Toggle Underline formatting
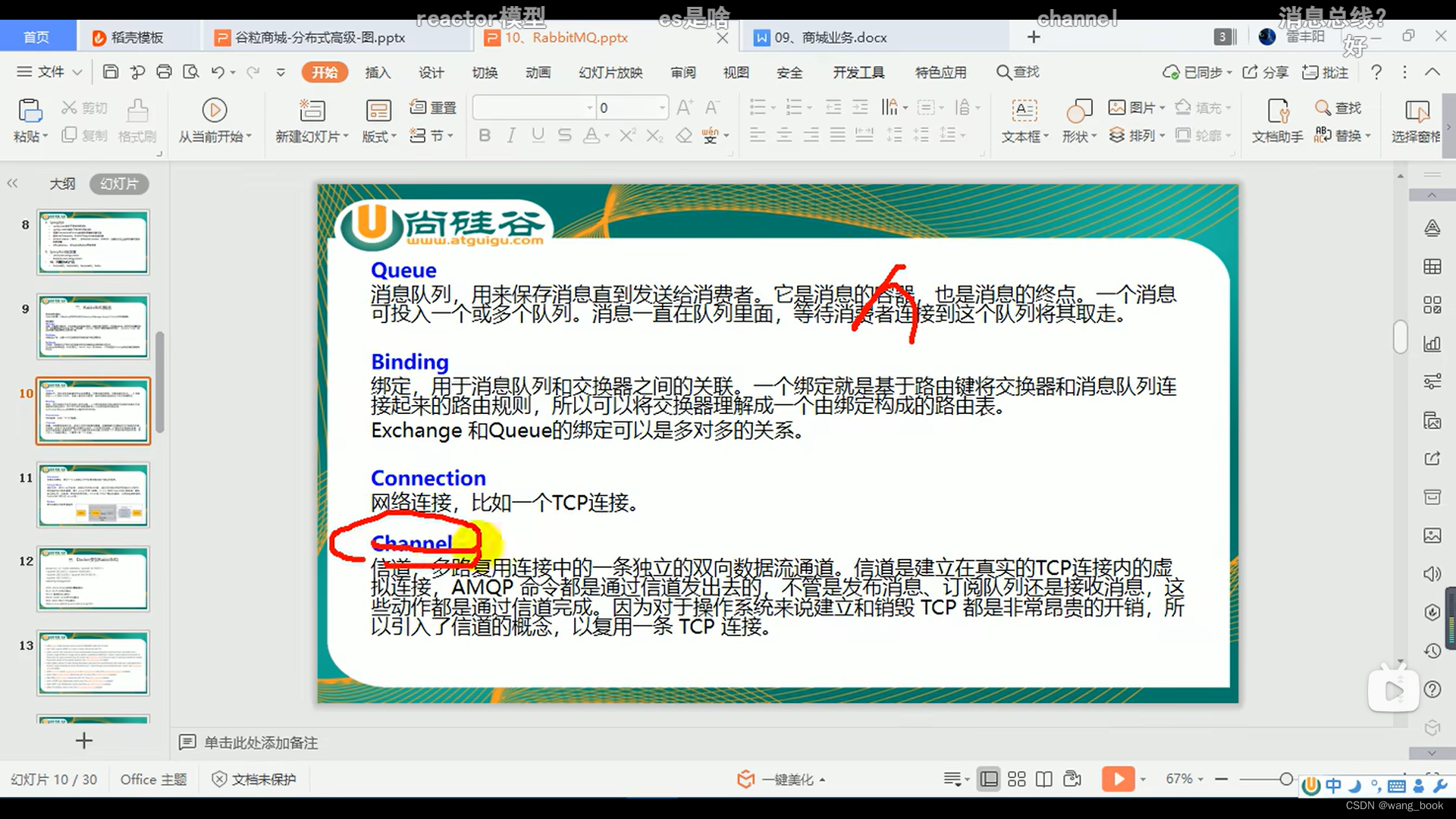Viewport: 1456px width, 819px height. (x=538, y=135)
